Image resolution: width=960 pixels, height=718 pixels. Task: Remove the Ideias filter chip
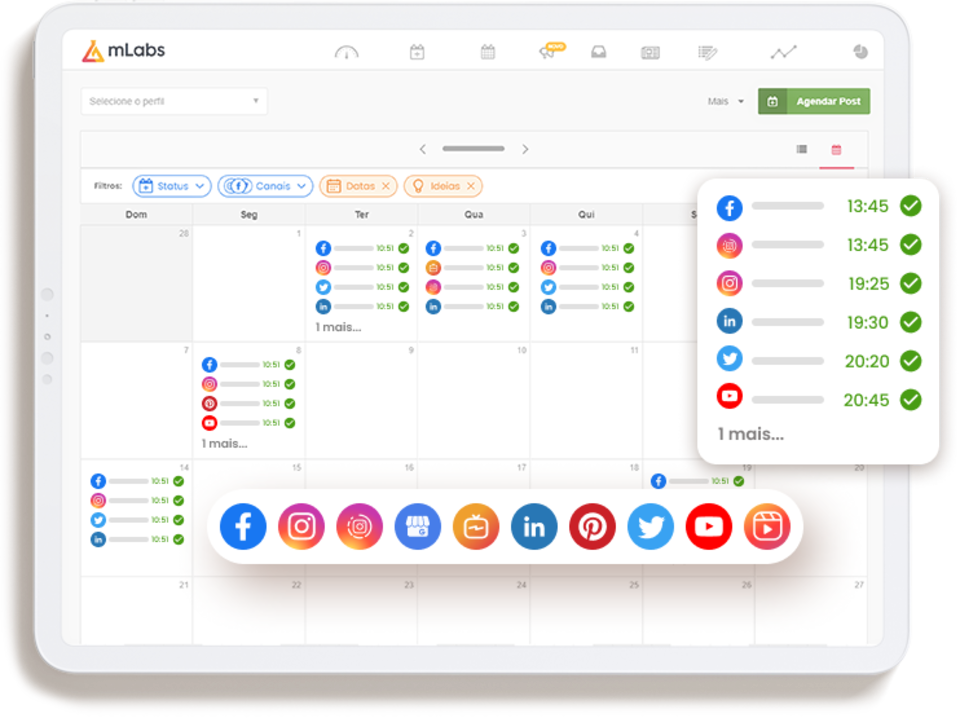tap(470, 186)
